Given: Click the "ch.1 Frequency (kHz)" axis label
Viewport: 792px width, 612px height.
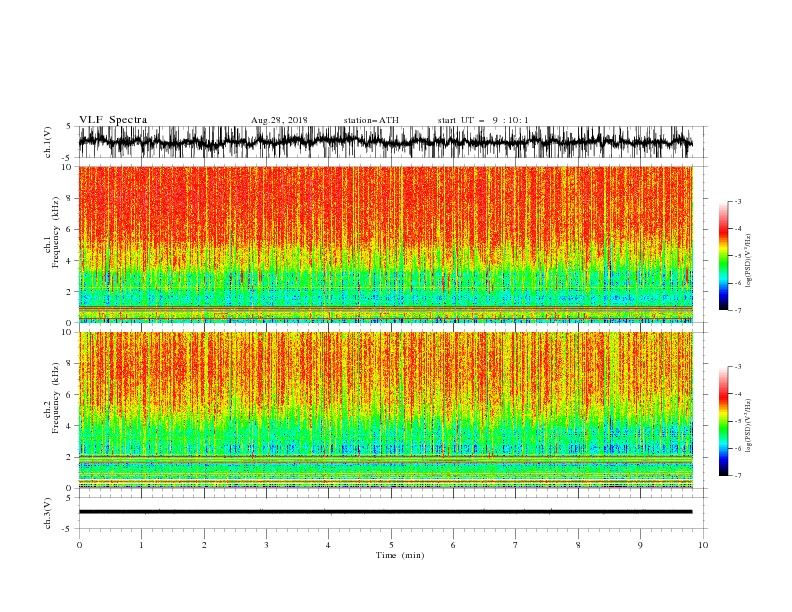Looking at the screenshot, I should click(51, 232).
